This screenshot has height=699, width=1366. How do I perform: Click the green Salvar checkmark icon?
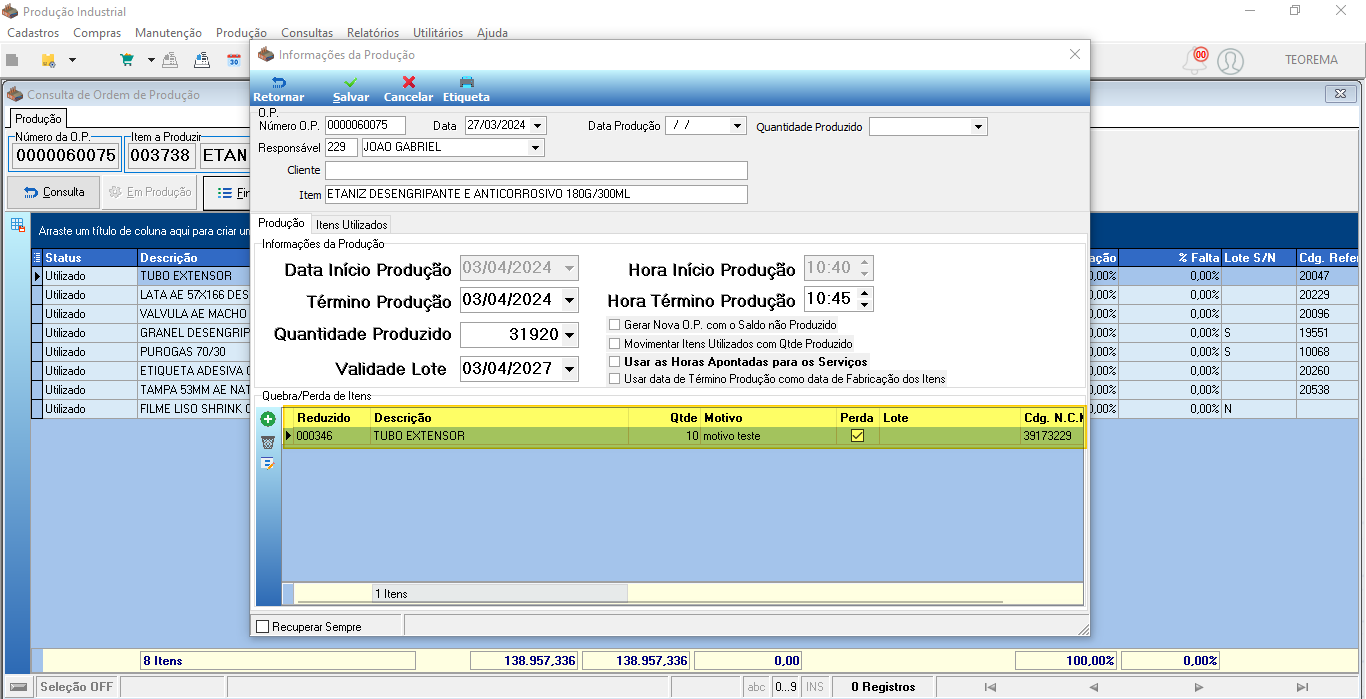351,83
